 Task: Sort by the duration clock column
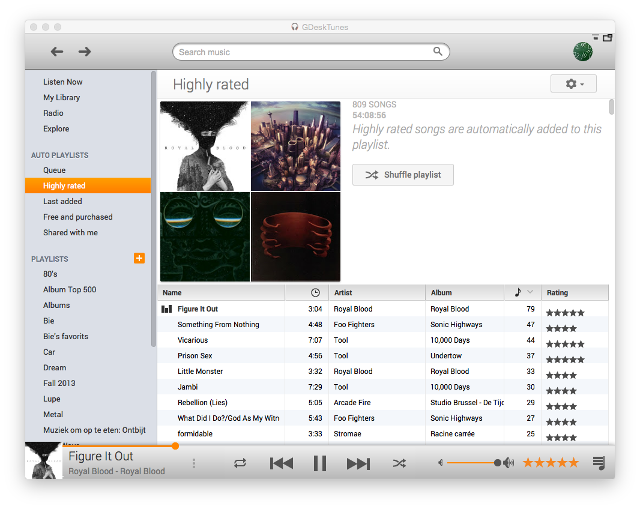(x=315, y=292)
